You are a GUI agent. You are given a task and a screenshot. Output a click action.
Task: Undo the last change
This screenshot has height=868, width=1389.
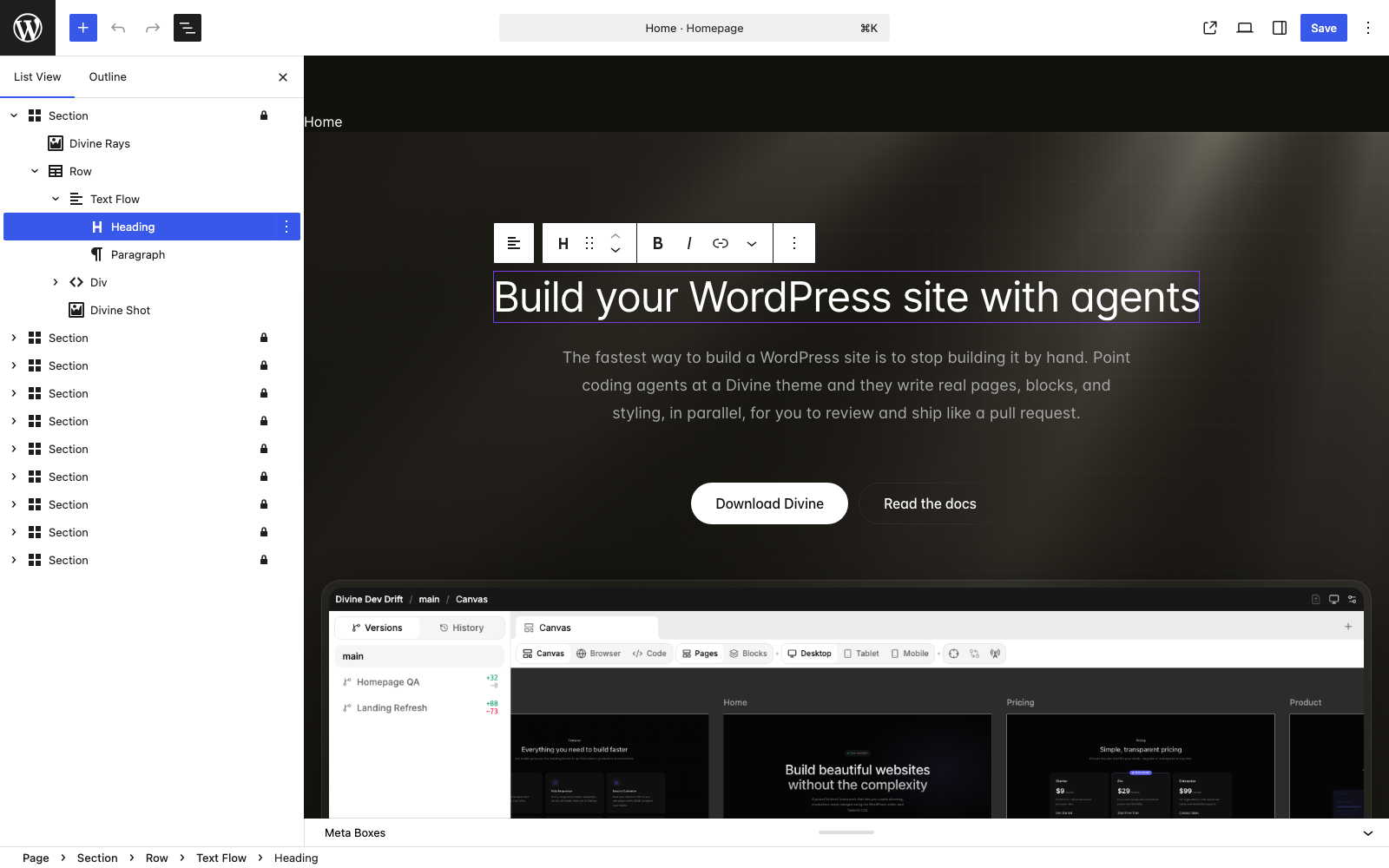click(x=118, y=28)
